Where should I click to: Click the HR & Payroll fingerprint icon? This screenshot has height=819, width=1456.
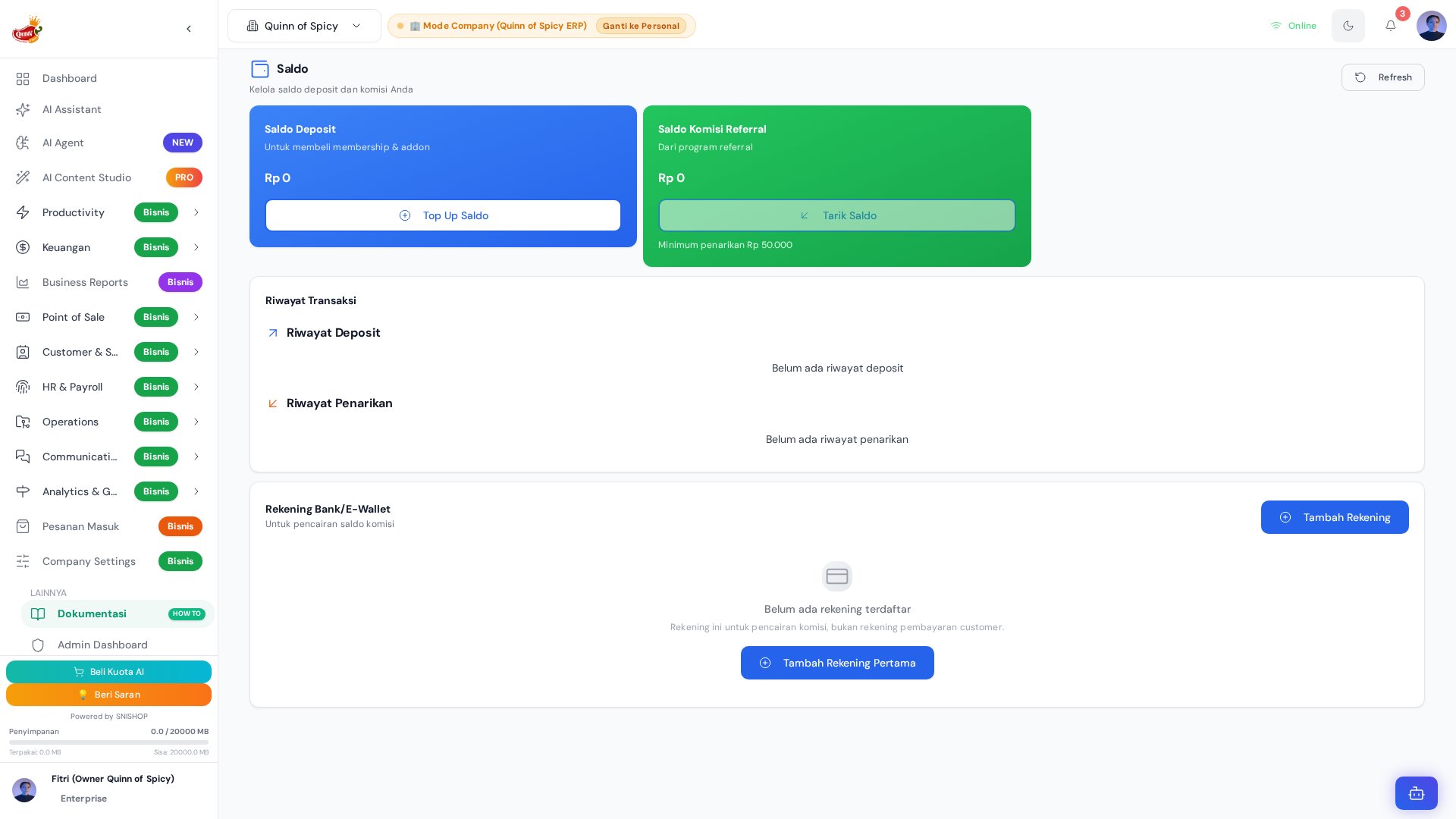point(23,387)
